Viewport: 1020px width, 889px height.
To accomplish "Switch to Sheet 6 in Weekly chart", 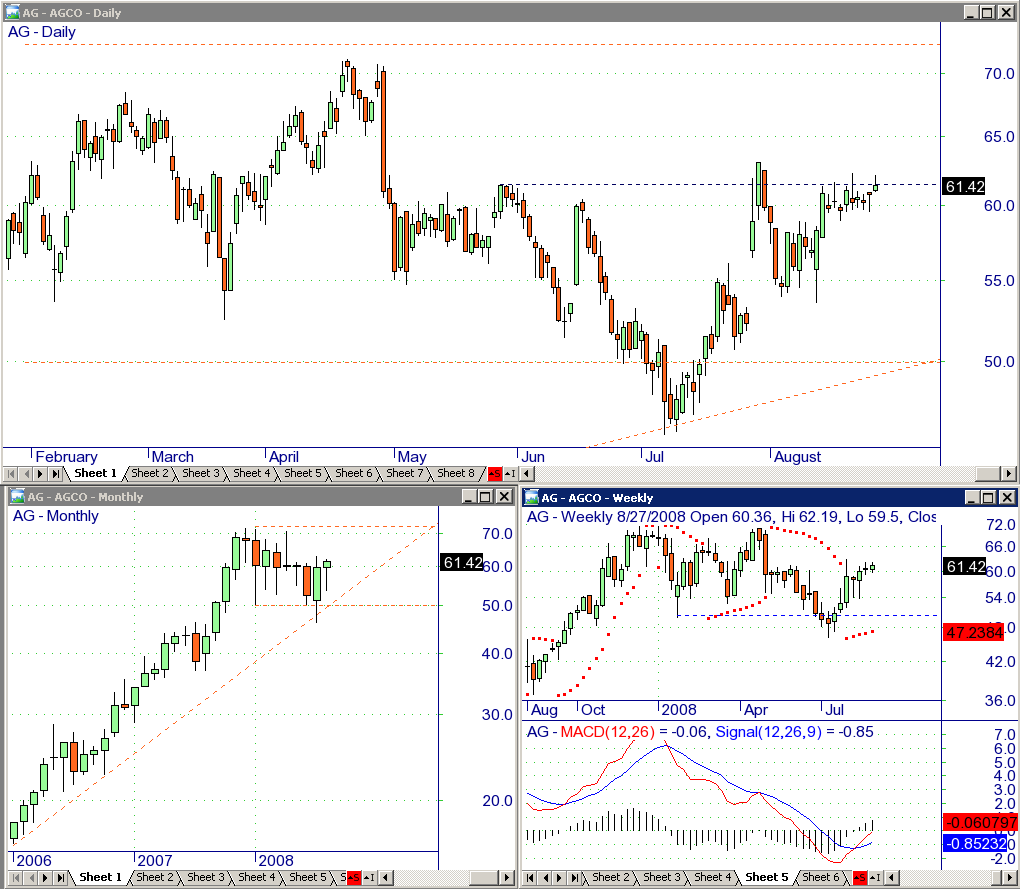I will tap(820, 877).
